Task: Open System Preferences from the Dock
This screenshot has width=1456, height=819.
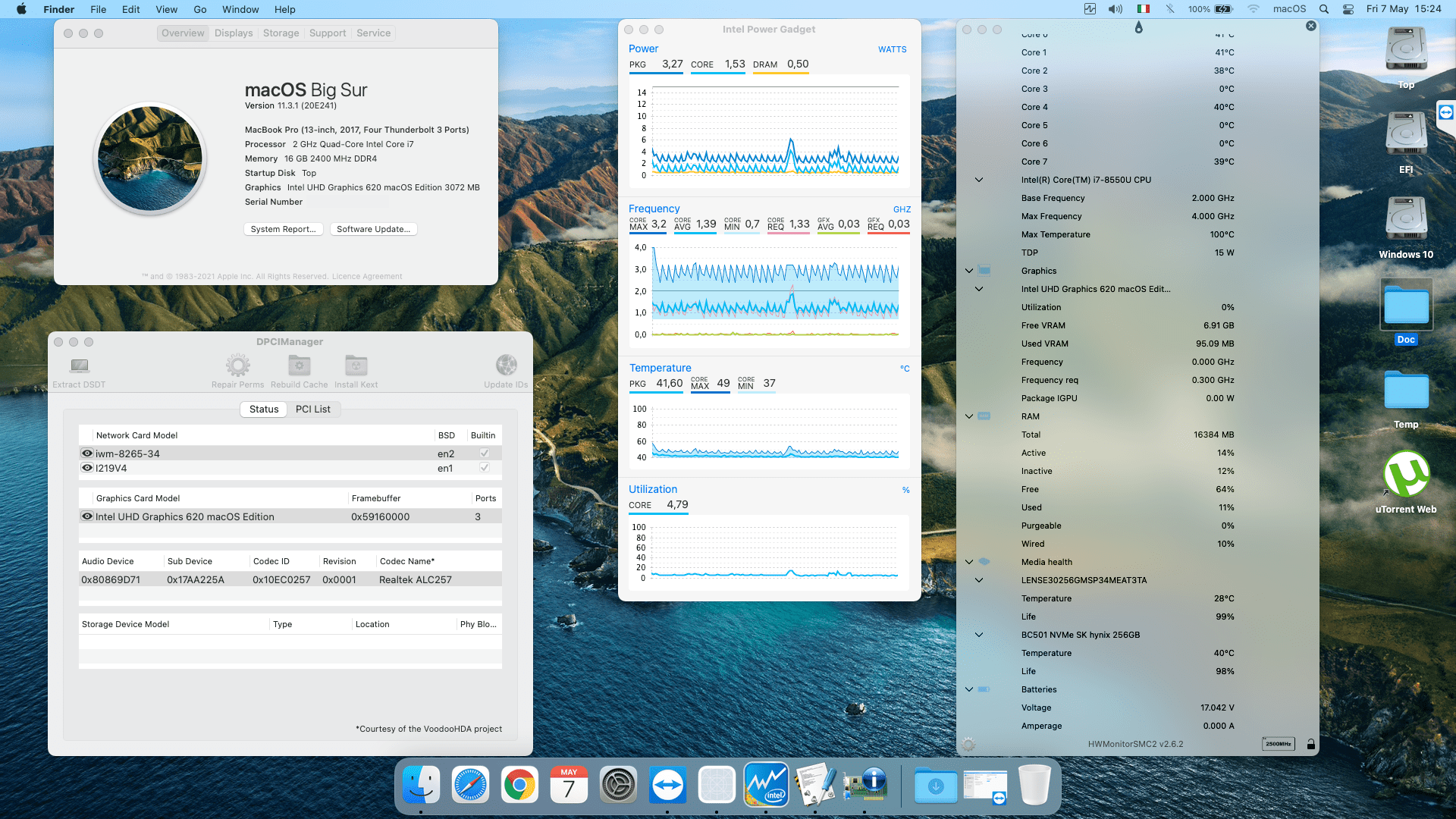Action: pos(618,785)
